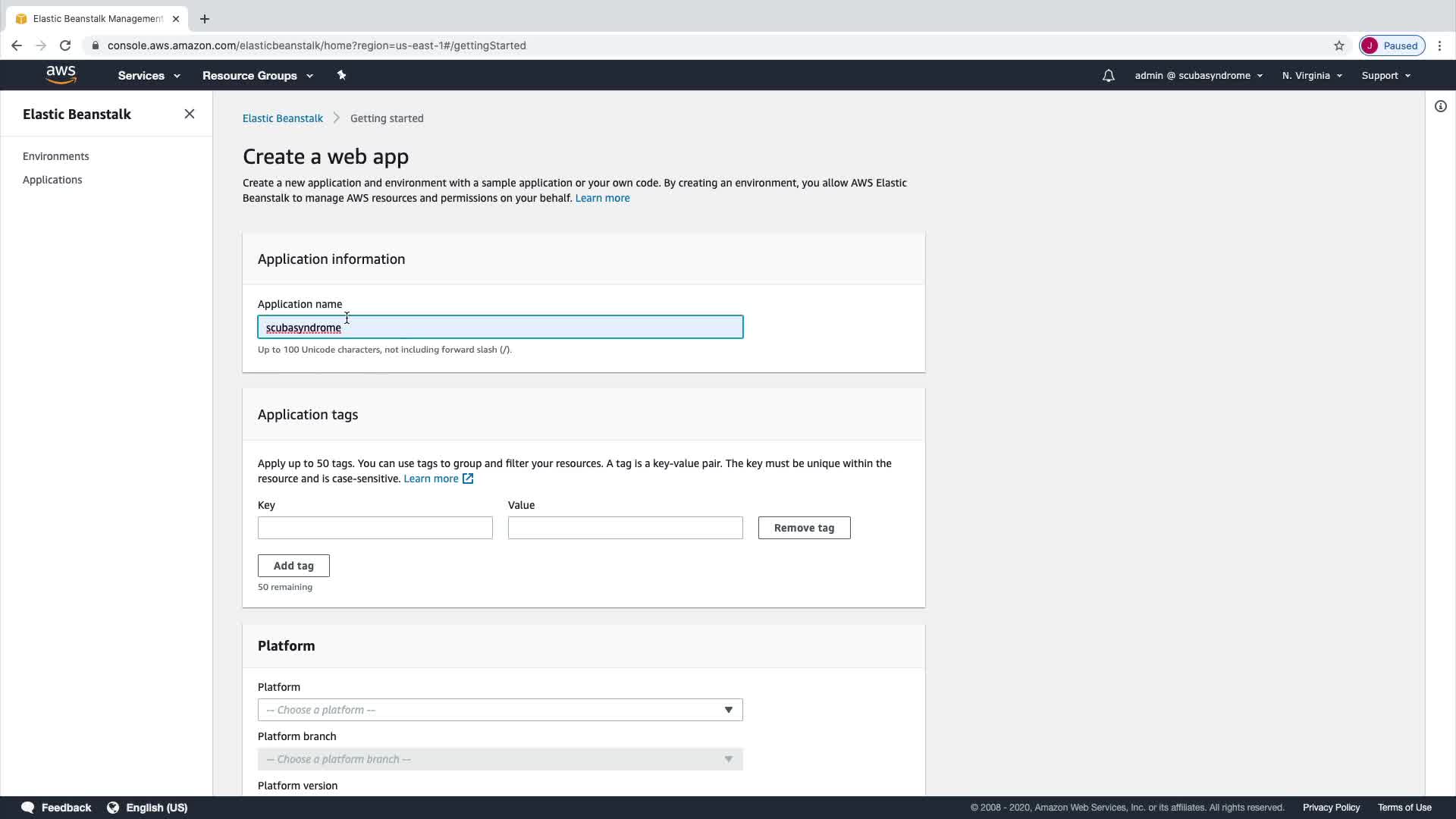Viewport: 1456px width, 819px height.
Task: Open the info panel icon at right
Action: [x=1440, y=107]
